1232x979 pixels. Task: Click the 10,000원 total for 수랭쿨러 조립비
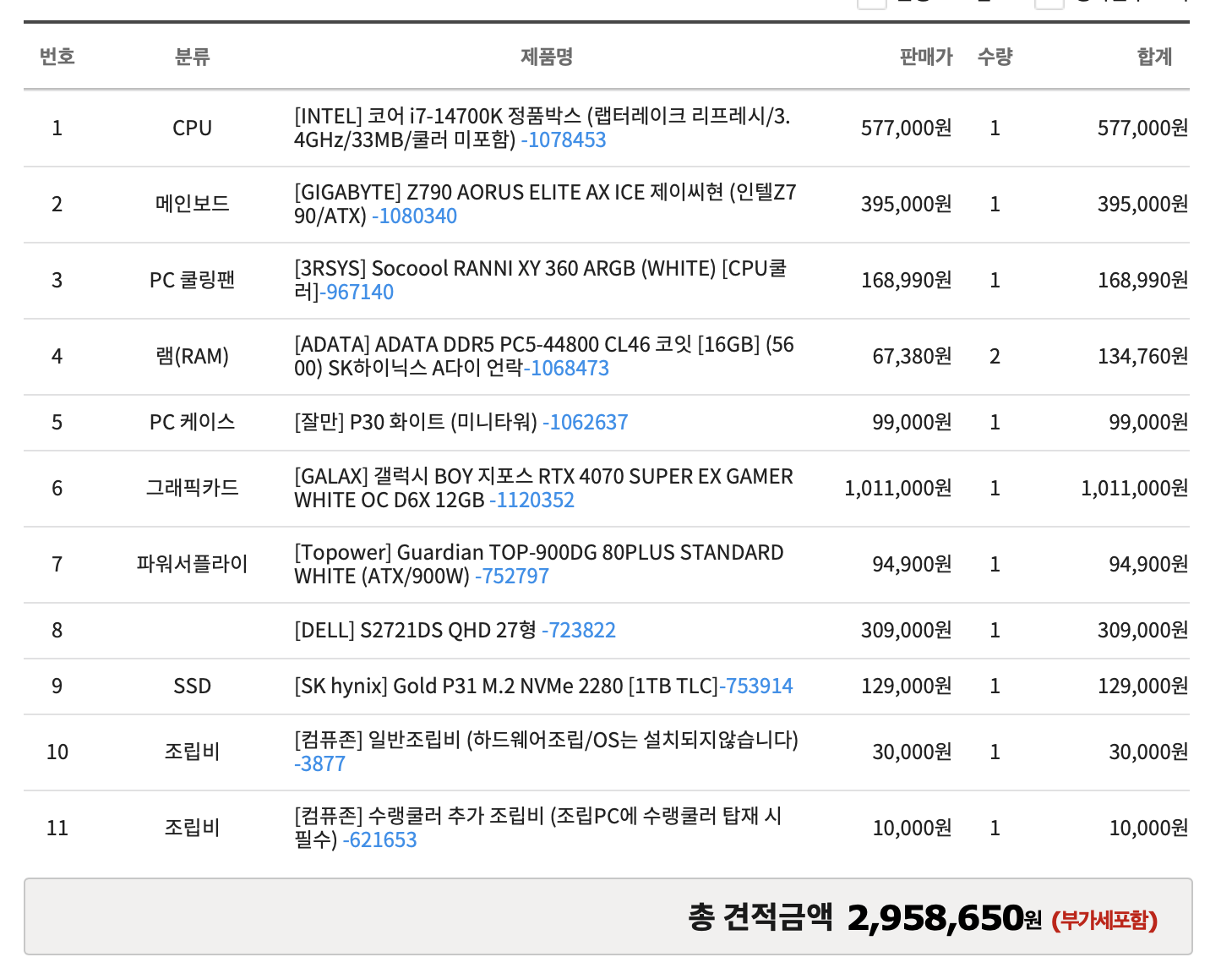coord(1149,829)
